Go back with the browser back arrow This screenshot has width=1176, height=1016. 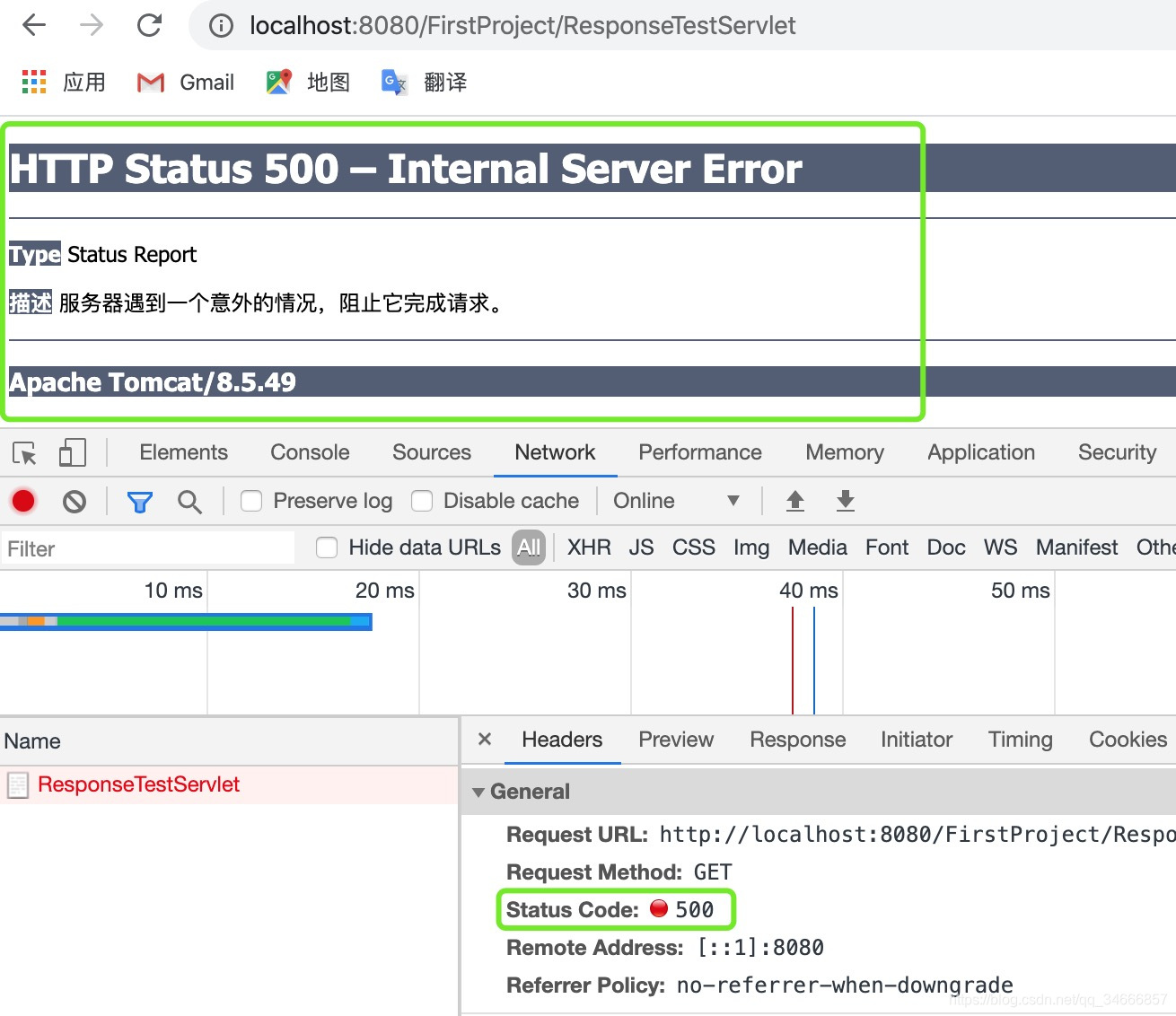click(34, 25)
